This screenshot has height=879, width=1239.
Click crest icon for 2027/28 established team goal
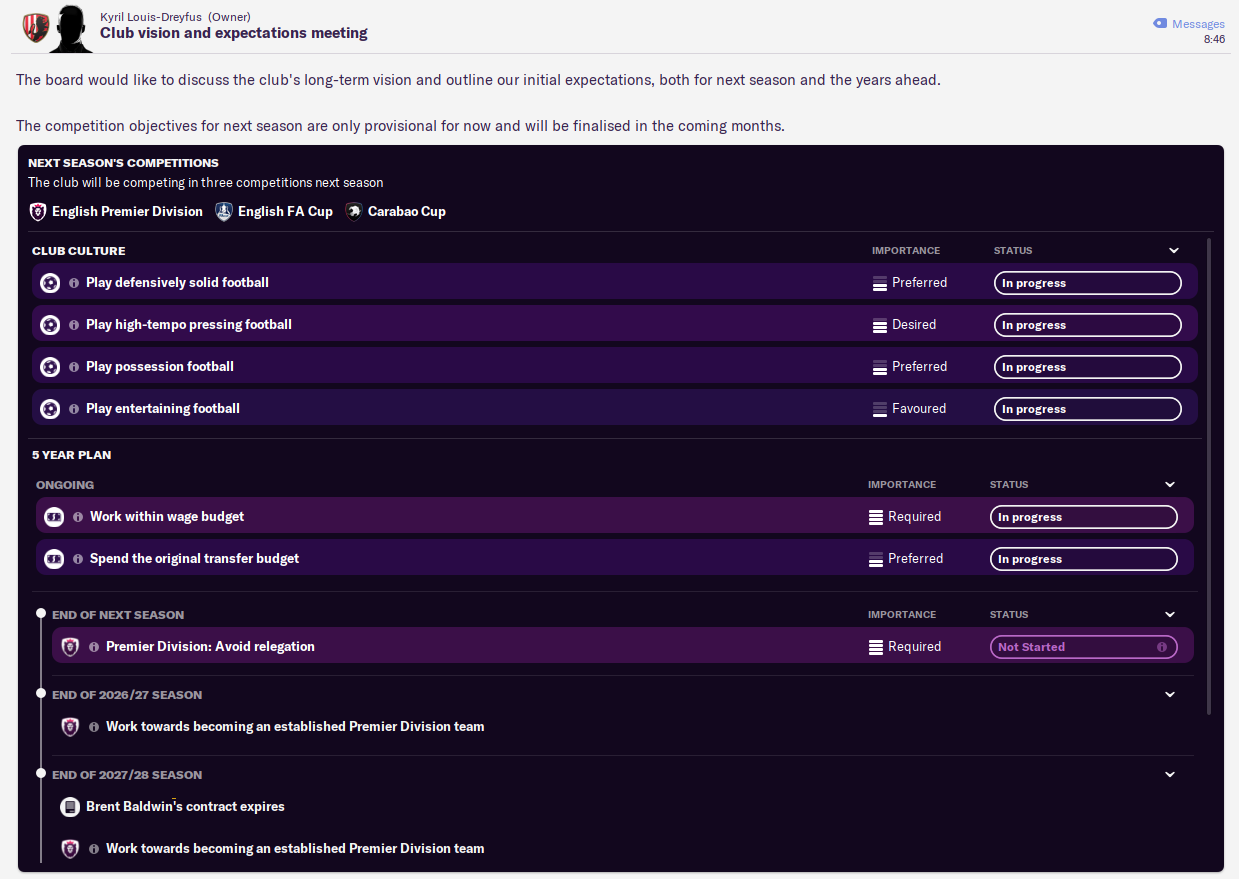pos(70,849)
